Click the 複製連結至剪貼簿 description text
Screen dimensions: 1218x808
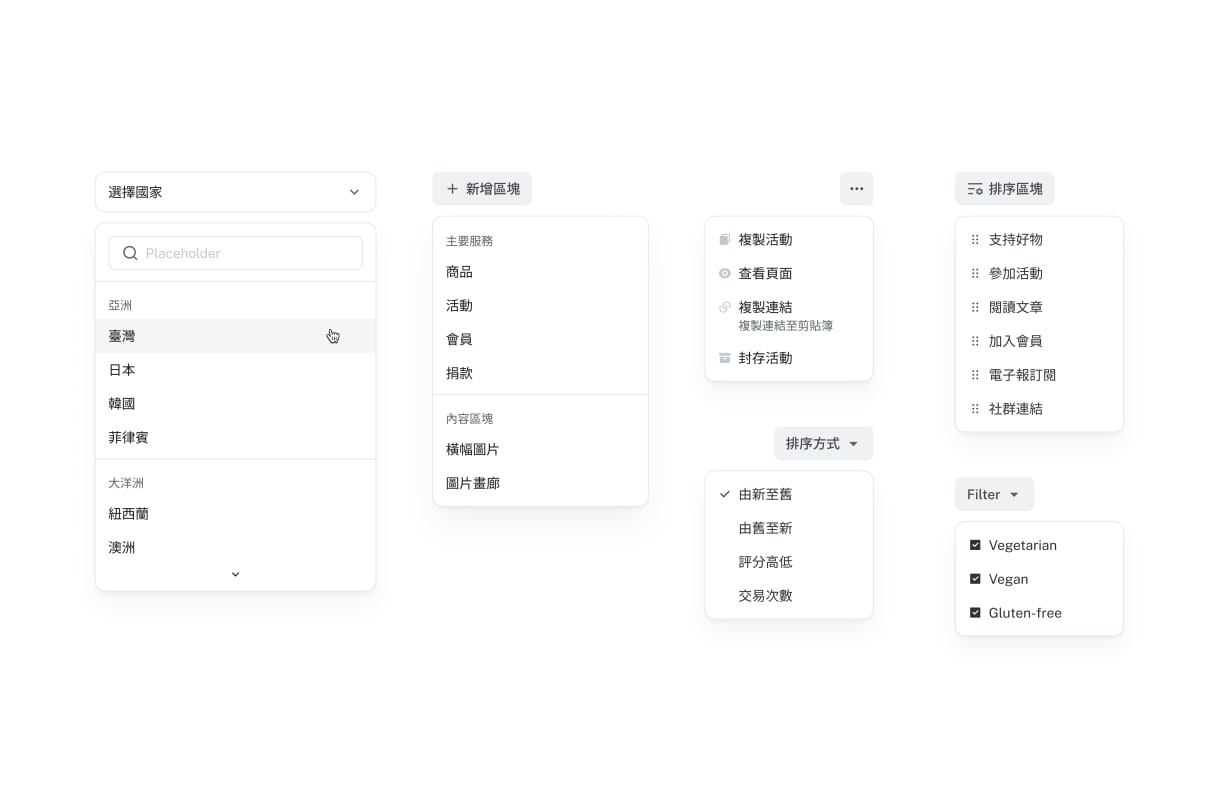(786, 326)
